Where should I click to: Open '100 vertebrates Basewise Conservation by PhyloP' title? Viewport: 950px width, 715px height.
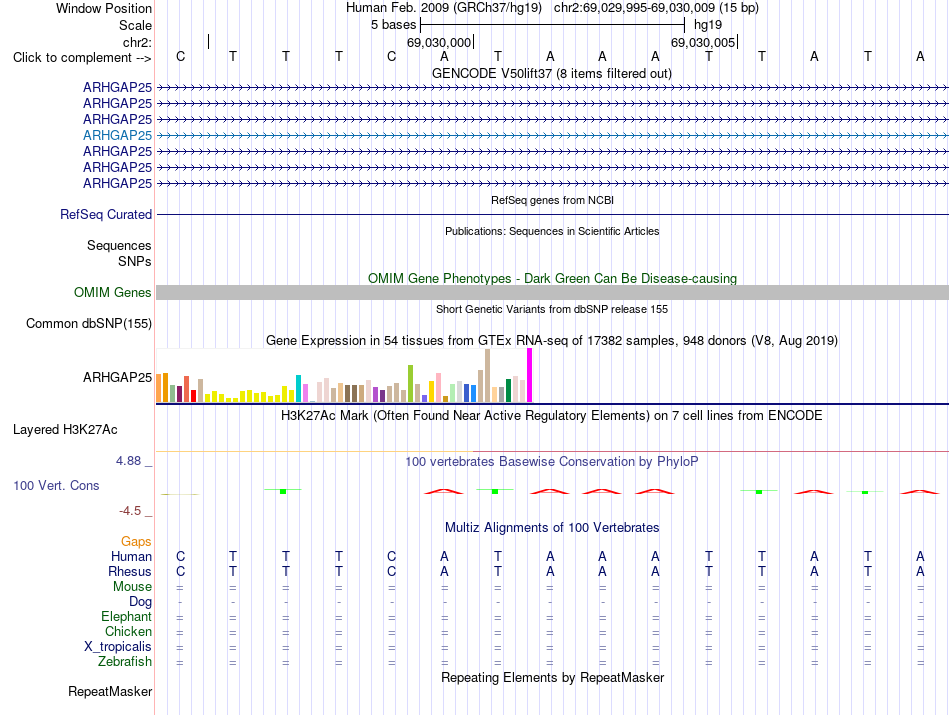pos(552,462)
